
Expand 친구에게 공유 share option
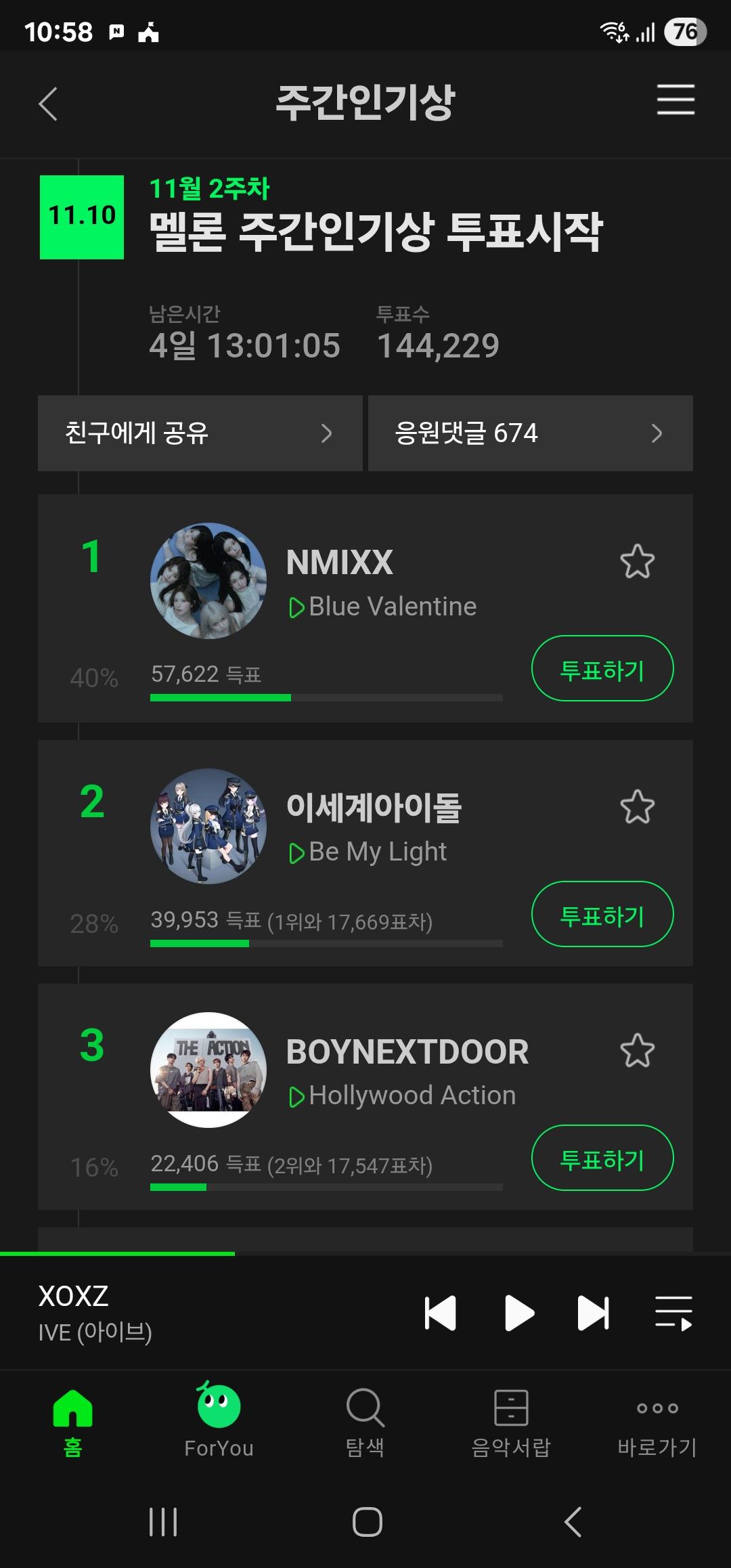coord(200,433)
